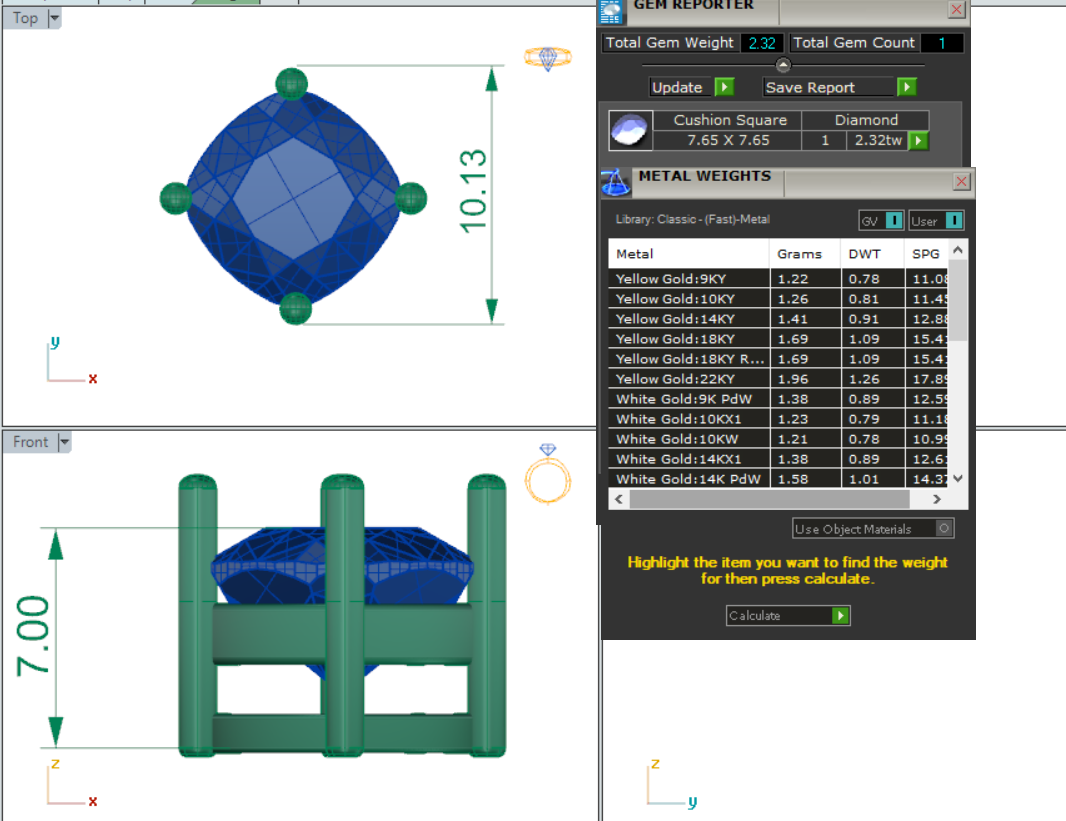Viewport: 1066px width, 821px height.
Task: Open the Front viewport dropdown arrow
Action: pos(64,442)
